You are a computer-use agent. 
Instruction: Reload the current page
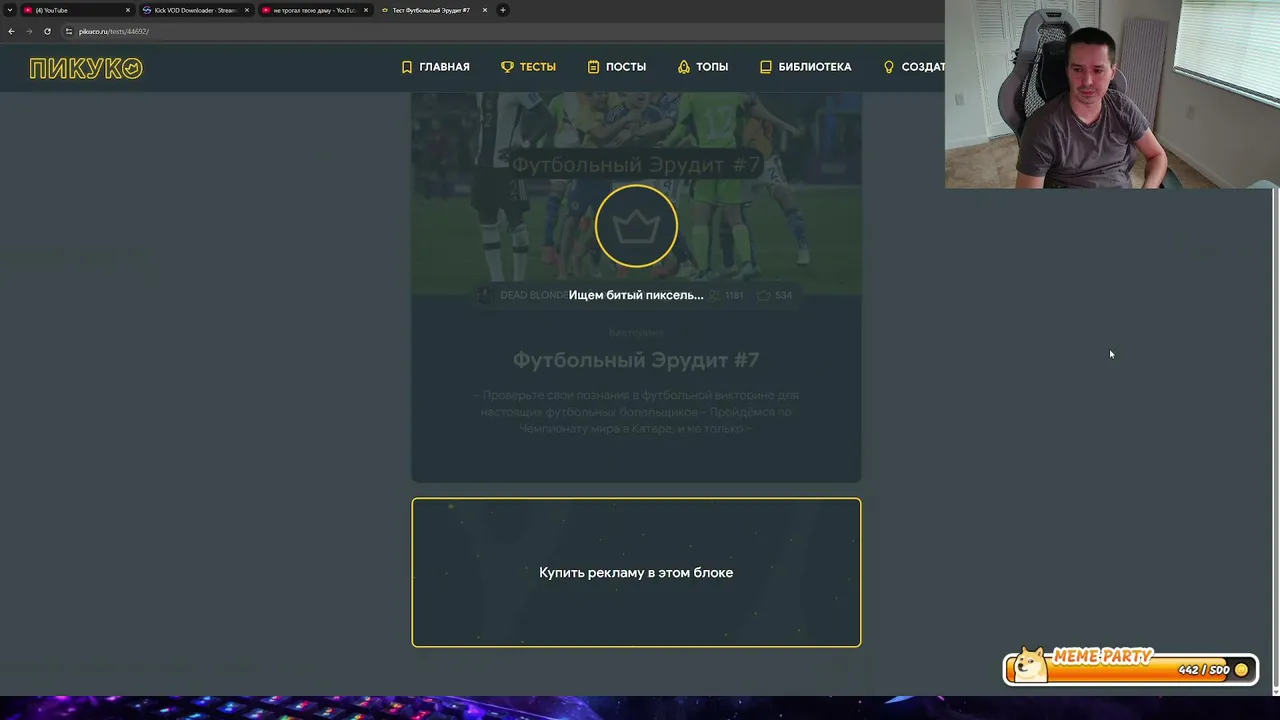click(47, 31)
